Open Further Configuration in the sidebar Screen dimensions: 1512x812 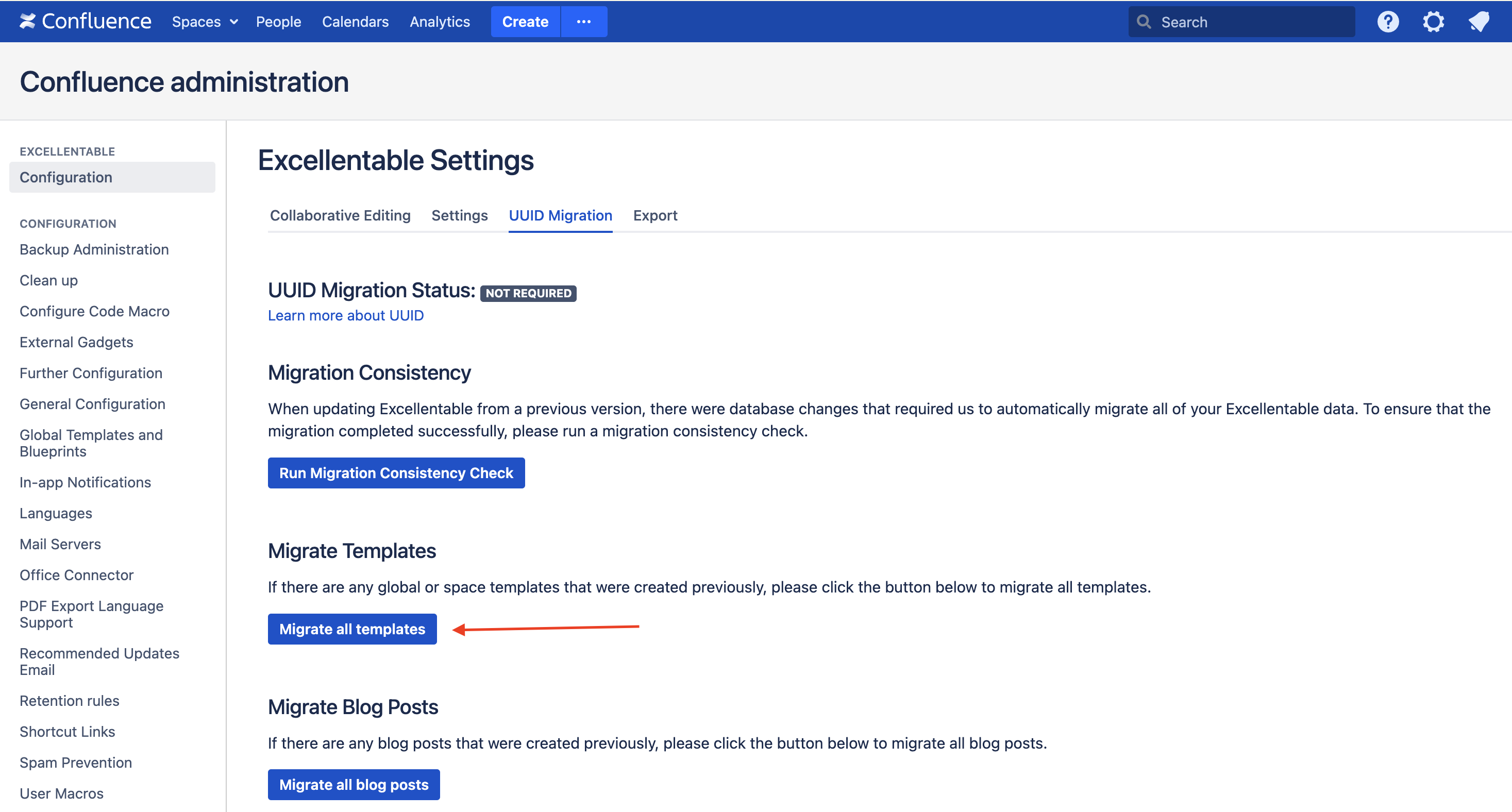(91, 373)
